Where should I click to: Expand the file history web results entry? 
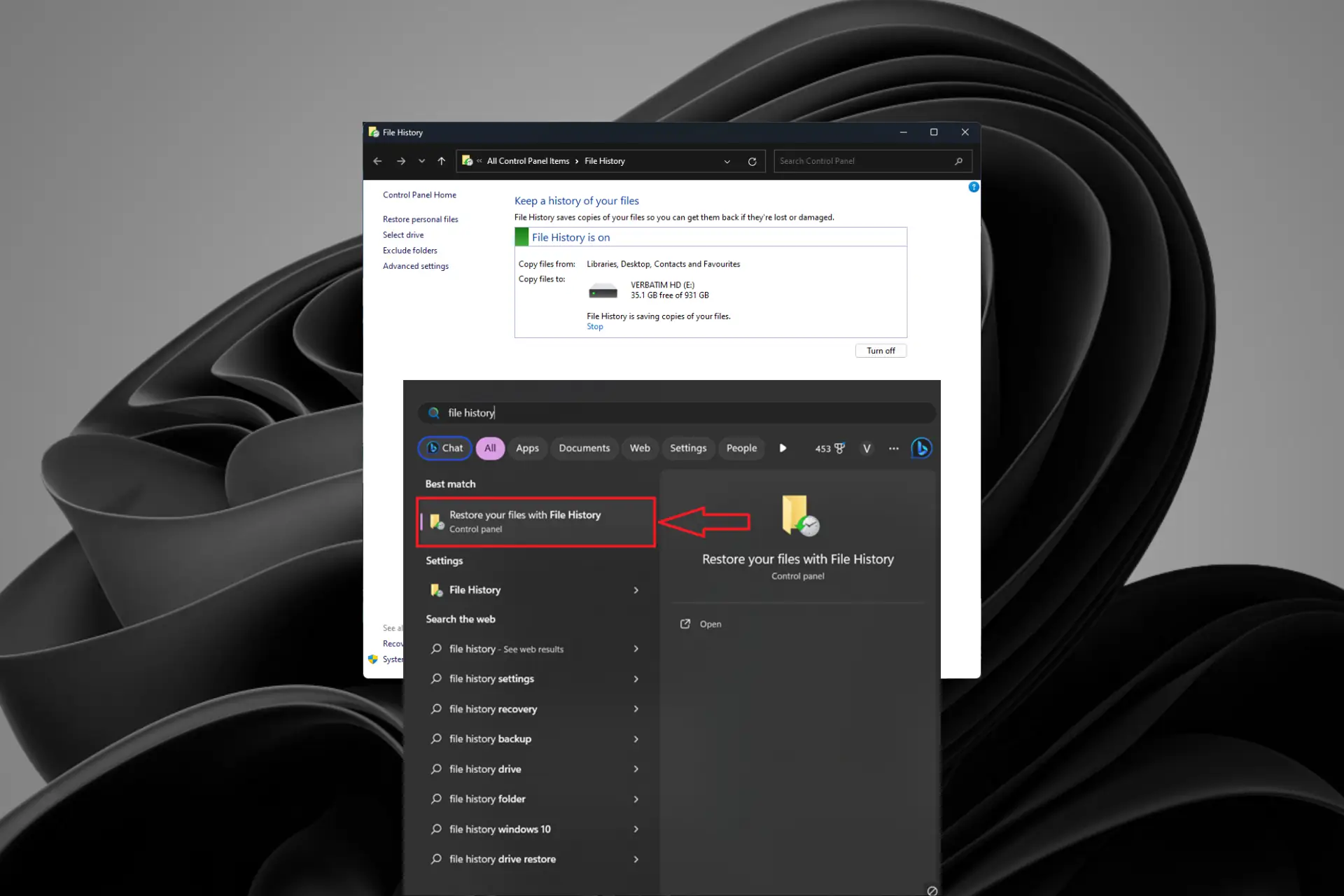pyautogui.click(x=636, y=648)
